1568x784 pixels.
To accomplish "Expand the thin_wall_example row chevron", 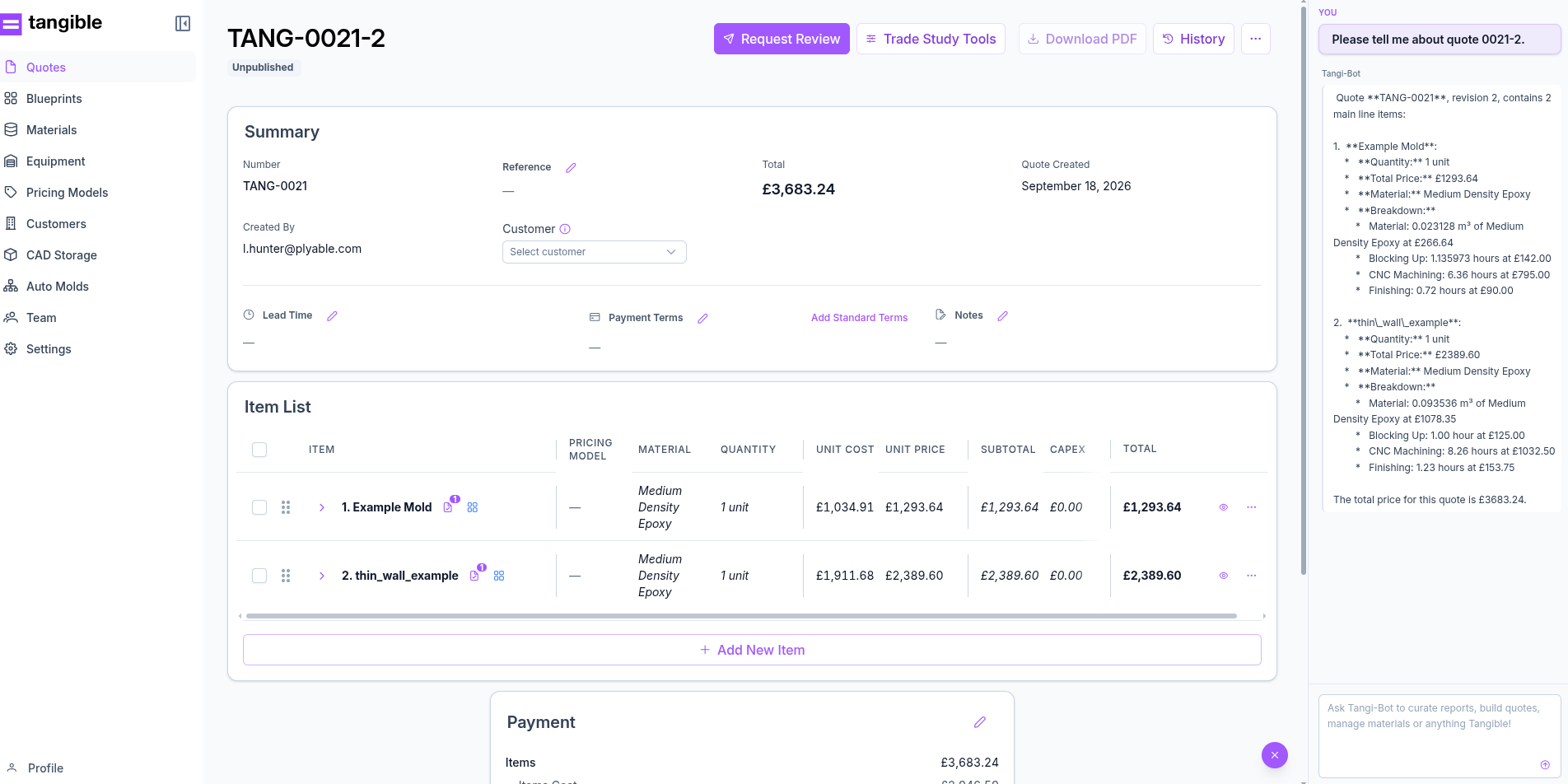I will [322, 576].
